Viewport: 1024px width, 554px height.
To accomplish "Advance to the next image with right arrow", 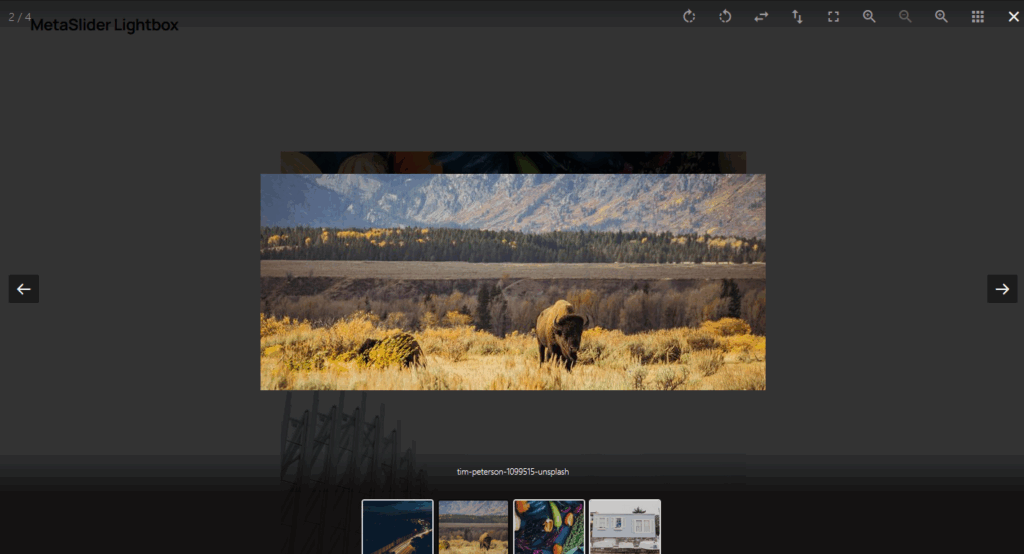I will tap(1002, 289).
